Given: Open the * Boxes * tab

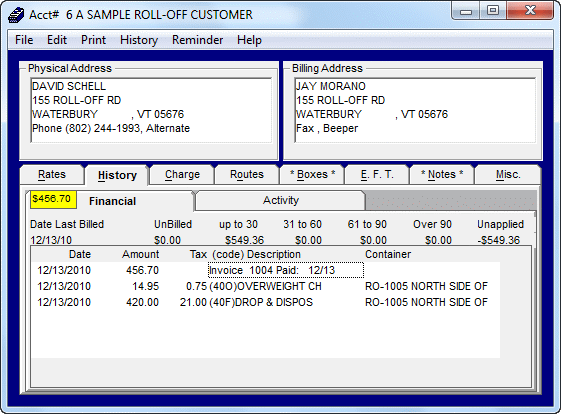Looking at the screenshot, I should click(x=312, y=175).
